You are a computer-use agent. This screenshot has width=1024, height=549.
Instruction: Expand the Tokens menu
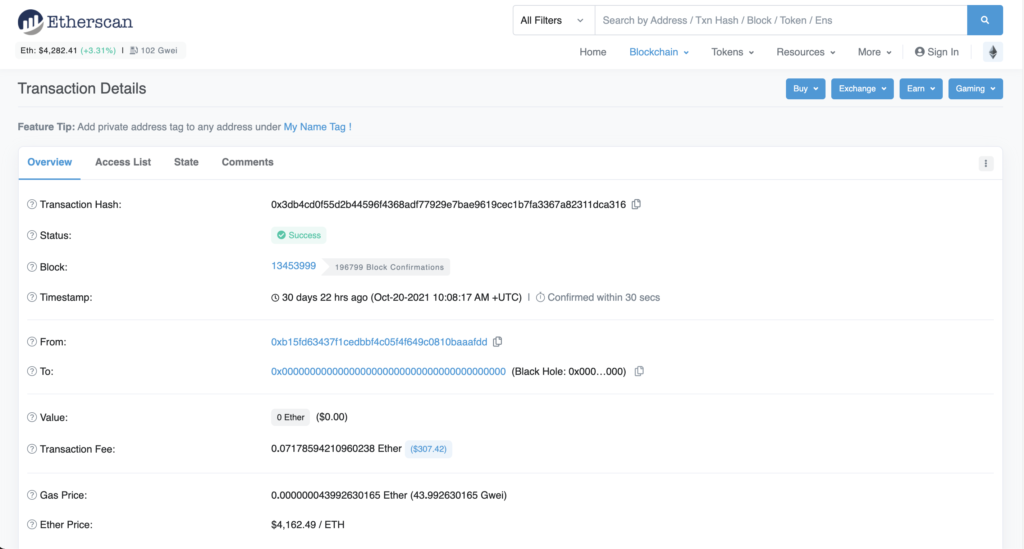click(x=733, y=52)
